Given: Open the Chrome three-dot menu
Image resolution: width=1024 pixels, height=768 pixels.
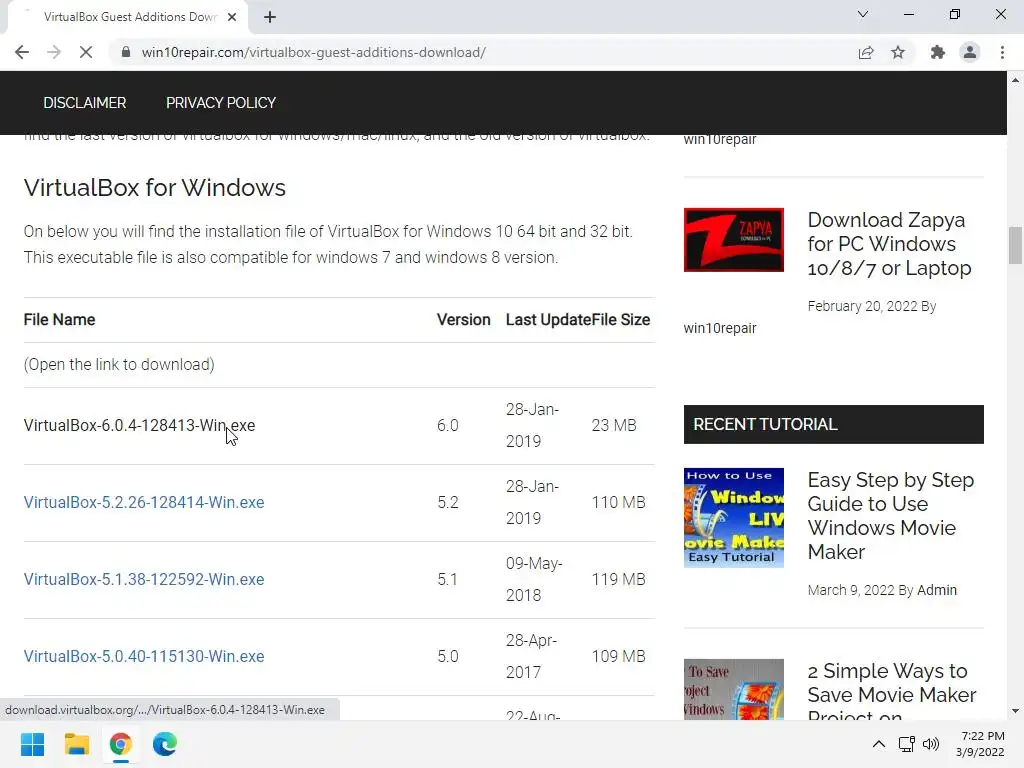Looking at the screenshot, I should (x=1002, y=52).
